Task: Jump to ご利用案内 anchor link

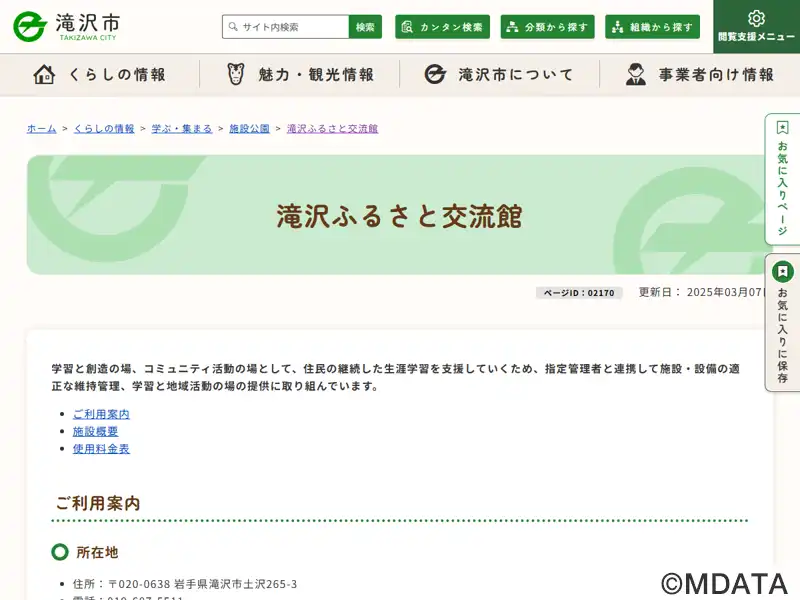Action: 101,414
